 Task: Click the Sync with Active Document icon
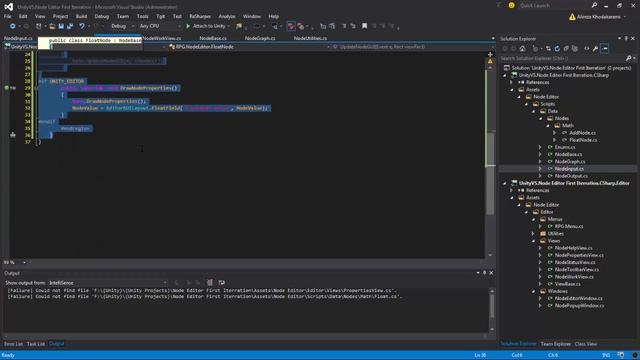pyautogui.click(x=548, y=49)
